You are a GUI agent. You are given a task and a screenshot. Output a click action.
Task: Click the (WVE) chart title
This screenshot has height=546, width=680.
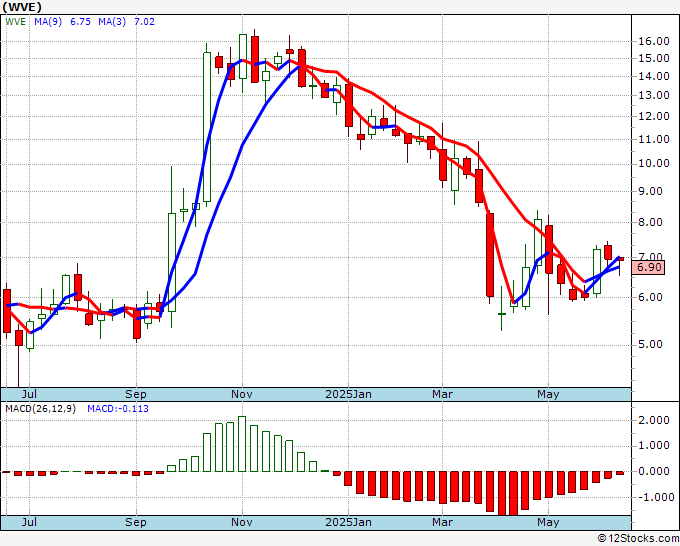(22, 7)
